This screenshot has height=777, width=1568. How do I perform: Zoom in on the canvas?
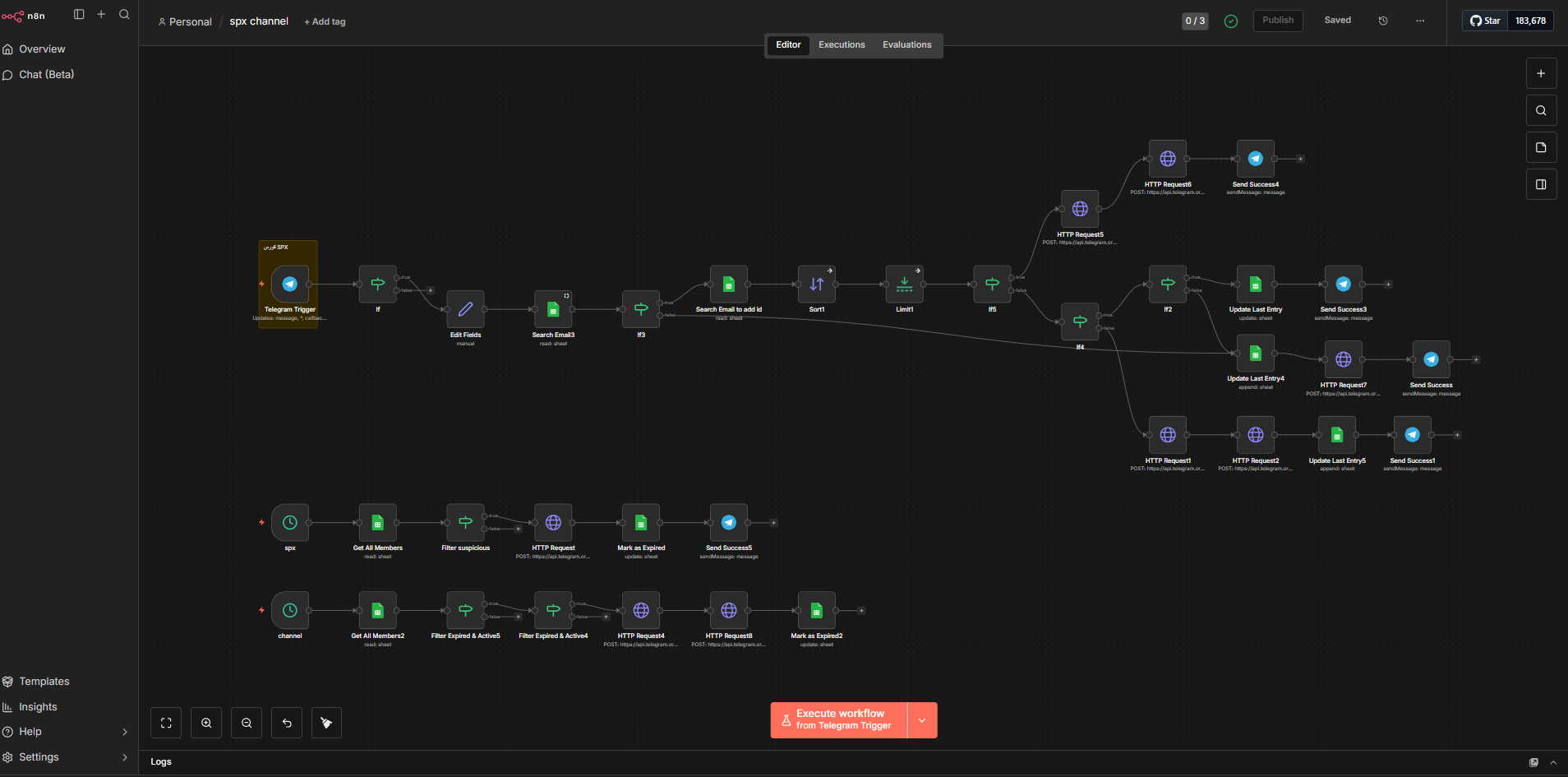pyautogui.click(x=206, y=723)
